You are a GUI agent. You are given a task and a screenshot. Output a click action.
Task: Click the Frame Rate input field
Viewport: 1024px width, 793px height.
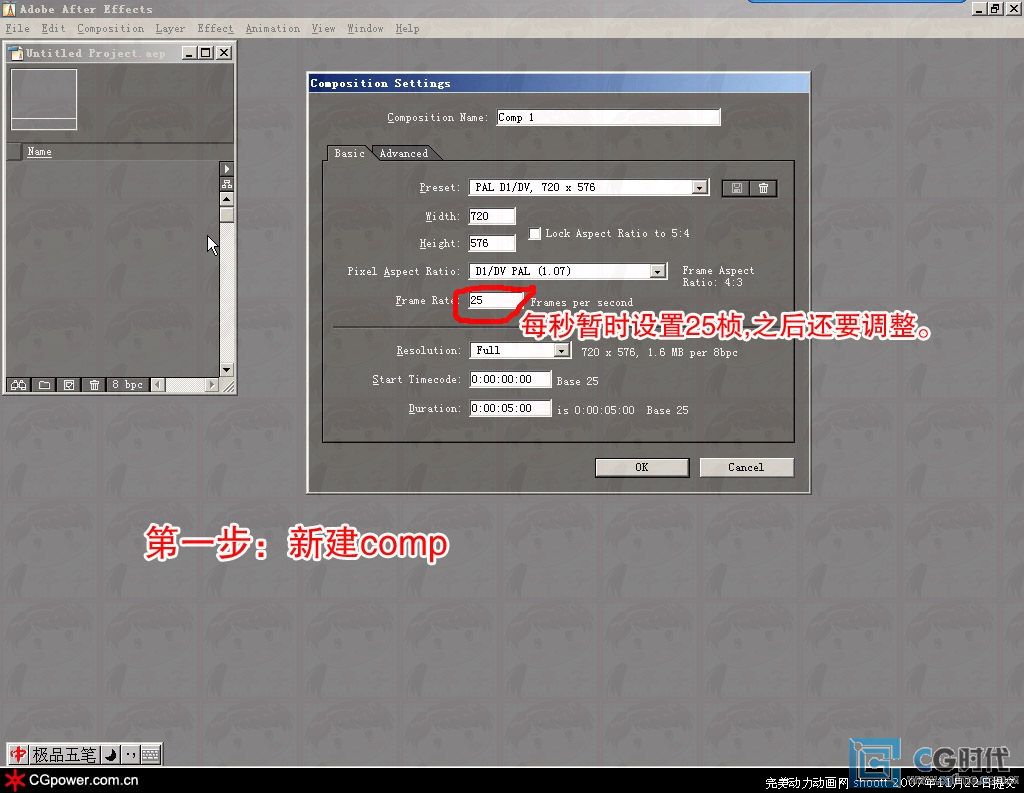496,300
